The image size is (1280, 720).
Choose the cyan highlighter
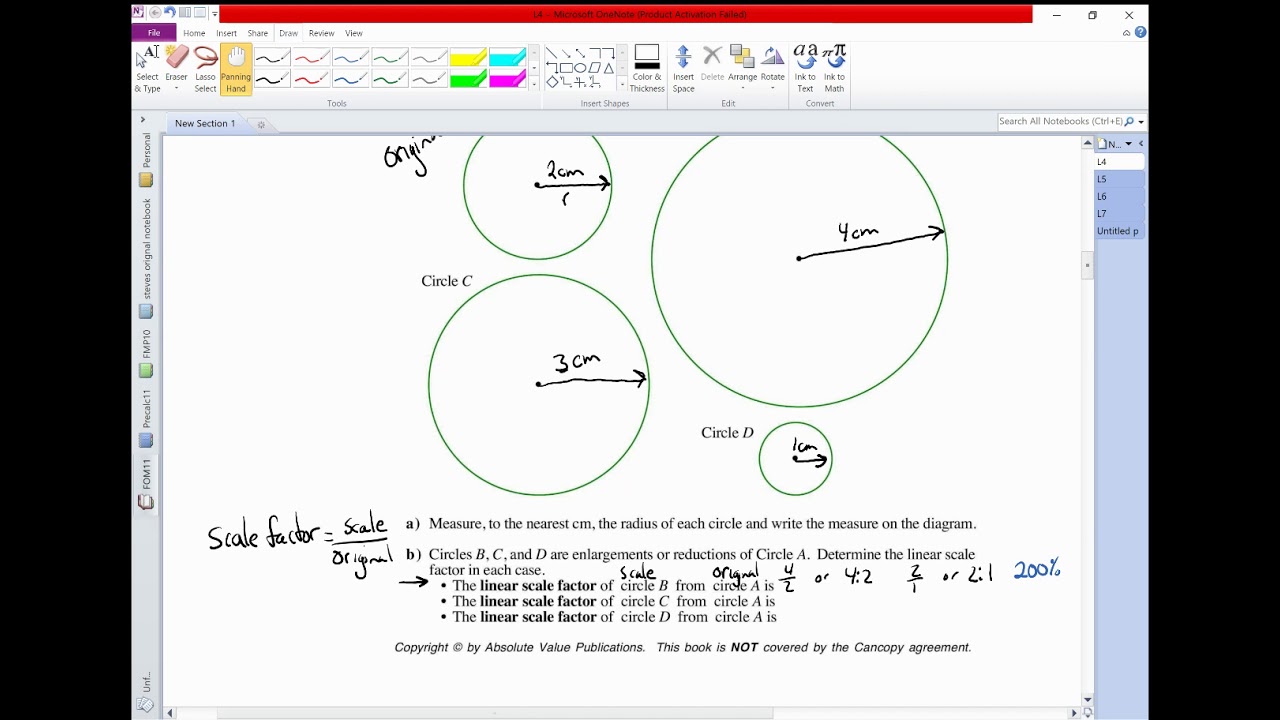(507, 58)
